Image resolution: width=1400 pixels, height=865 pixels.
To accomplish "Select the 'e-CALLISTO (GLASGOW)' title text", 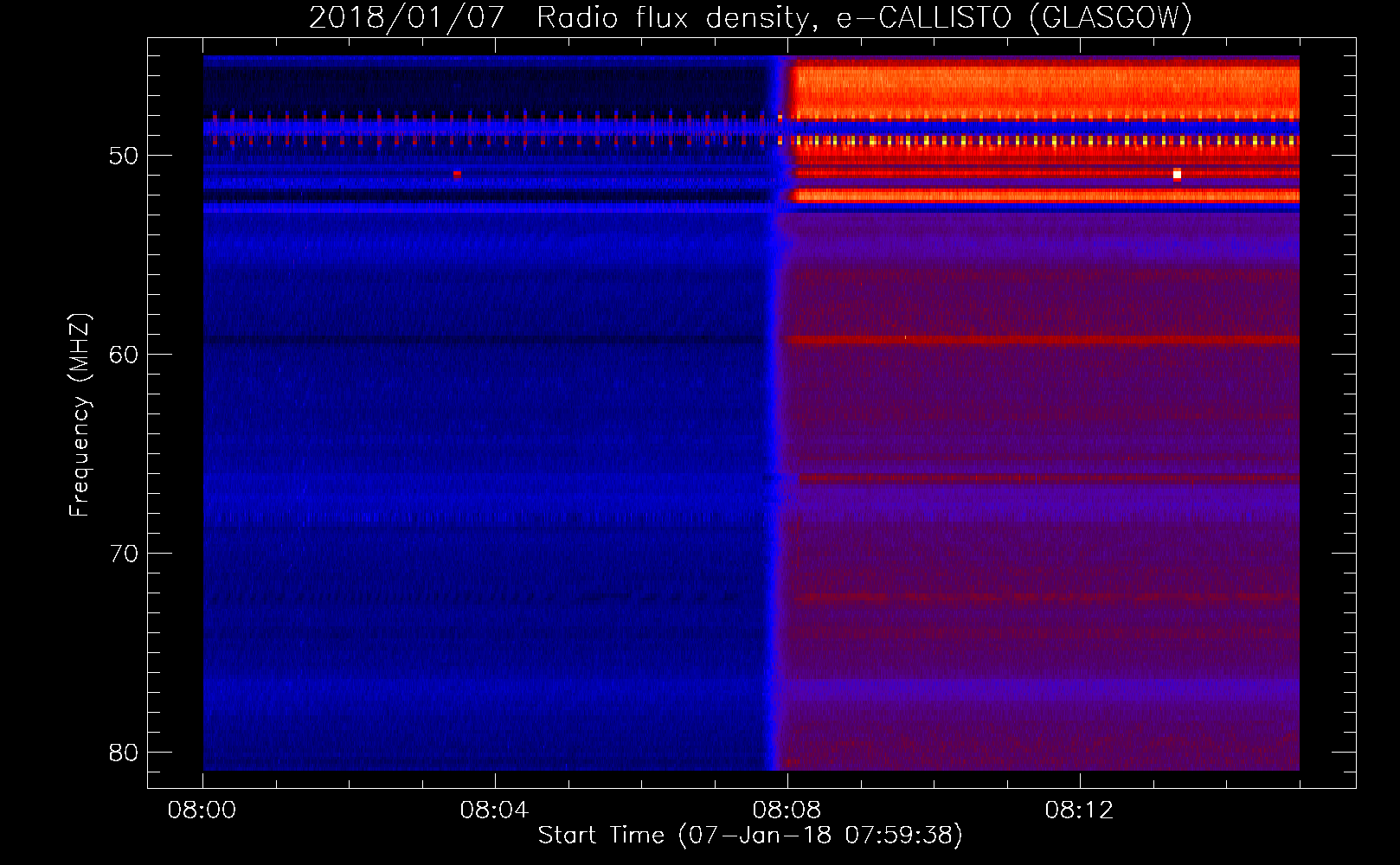I will 1014,17.
